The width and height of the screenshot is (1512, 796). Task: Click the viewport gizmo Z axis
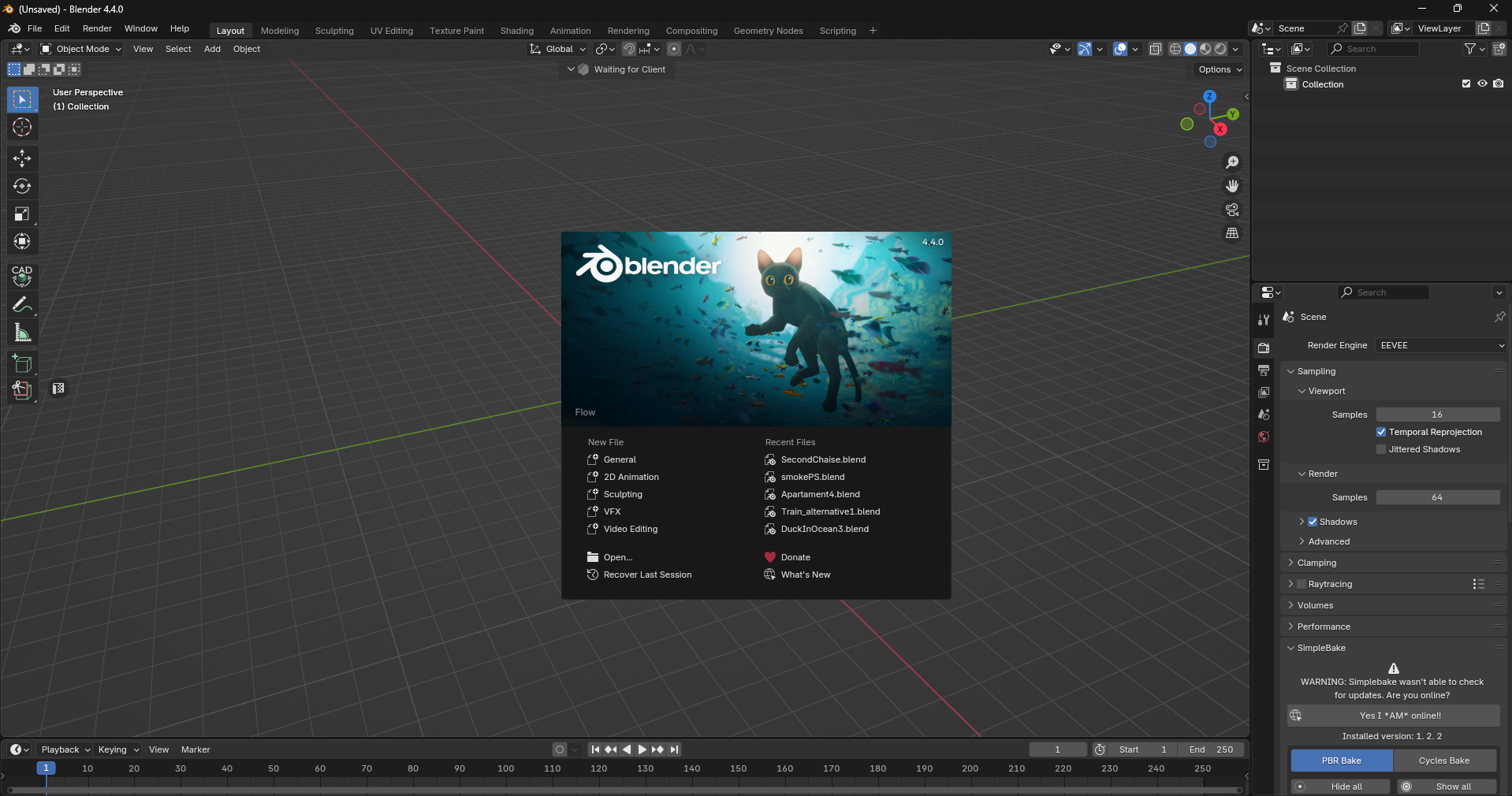1209,96
